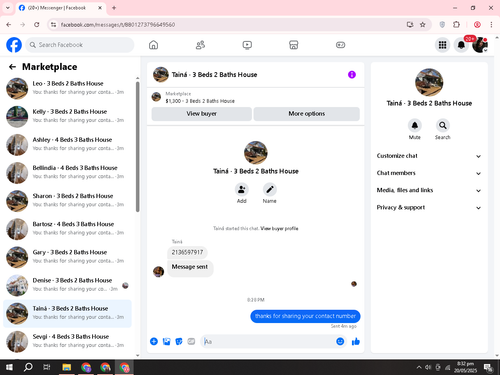Screen dimensions: 500x375
Task: Click the View buyer button
Action: (x=201, y=114)
